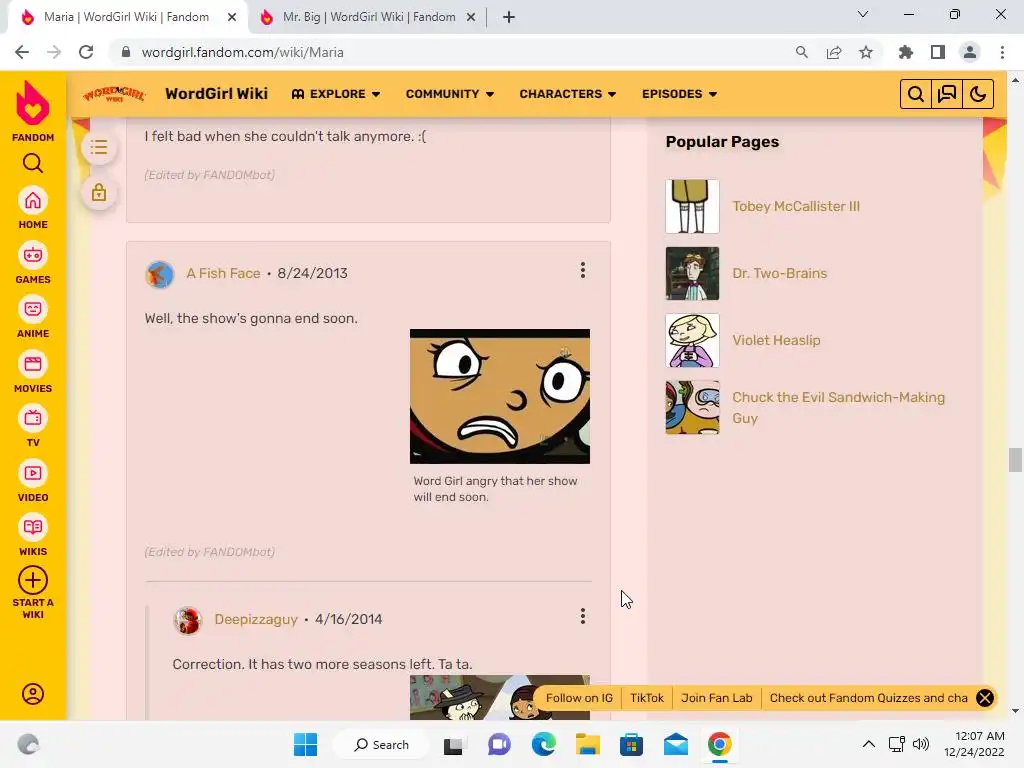Switch to the Mr. Big WordGirl Wiki tab

(368, 17)
